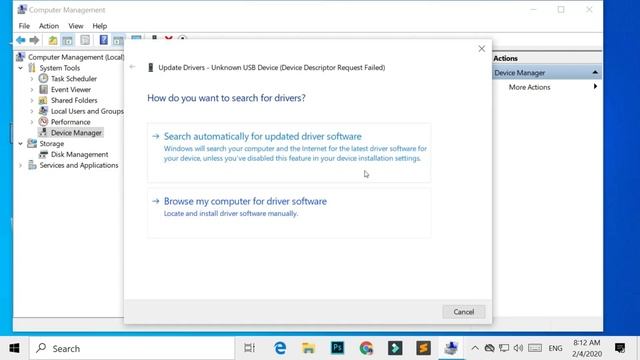This screenshot has height=360, width=640.
Task: Open the Filmora icon on the taskbar
Action: coord(395,348)
